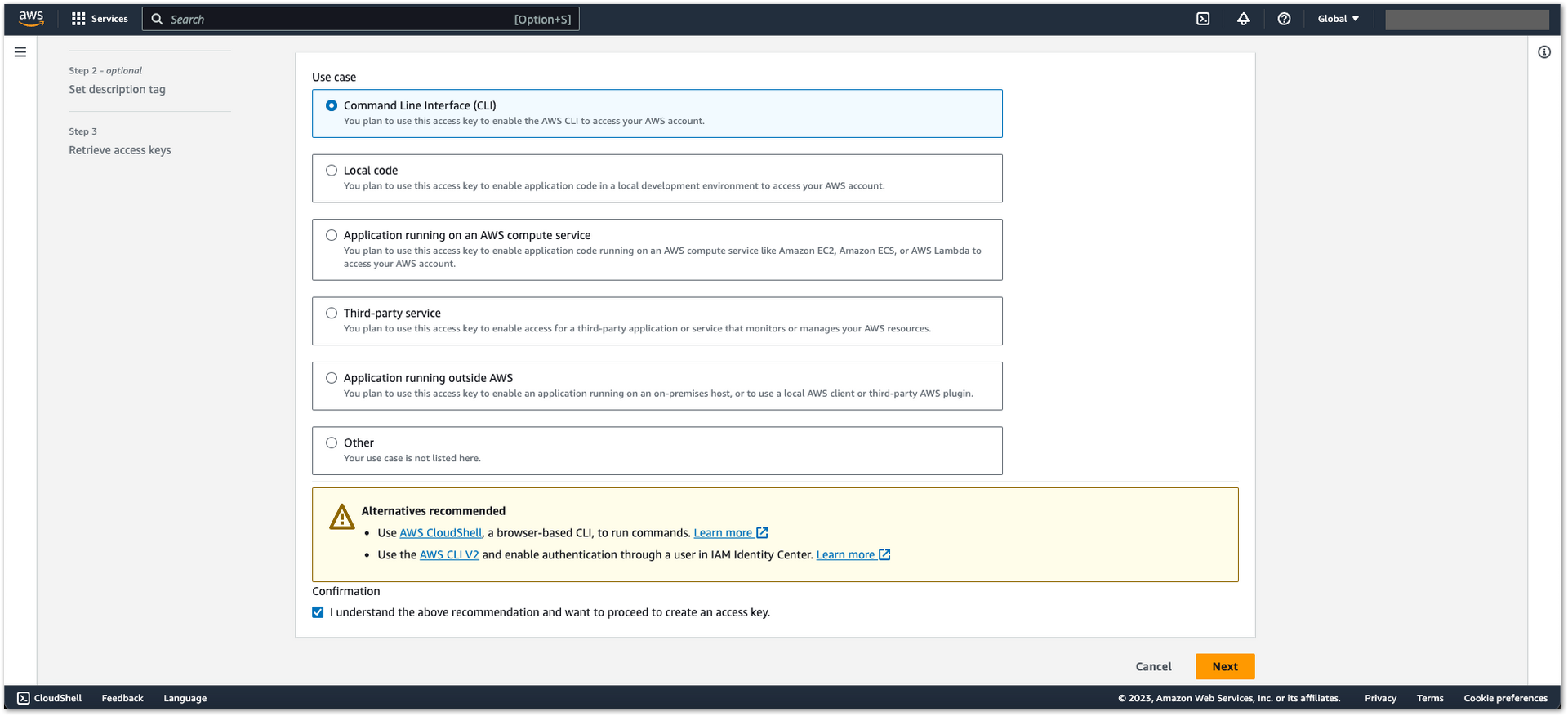Viewport: 1568px width, 716px height.
Task: Click the Services menu label
Action: coord(109,19)
